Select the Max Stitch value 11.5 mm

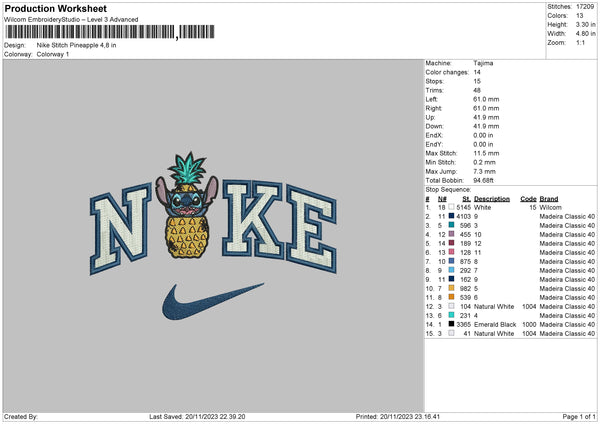click(486, 153)
